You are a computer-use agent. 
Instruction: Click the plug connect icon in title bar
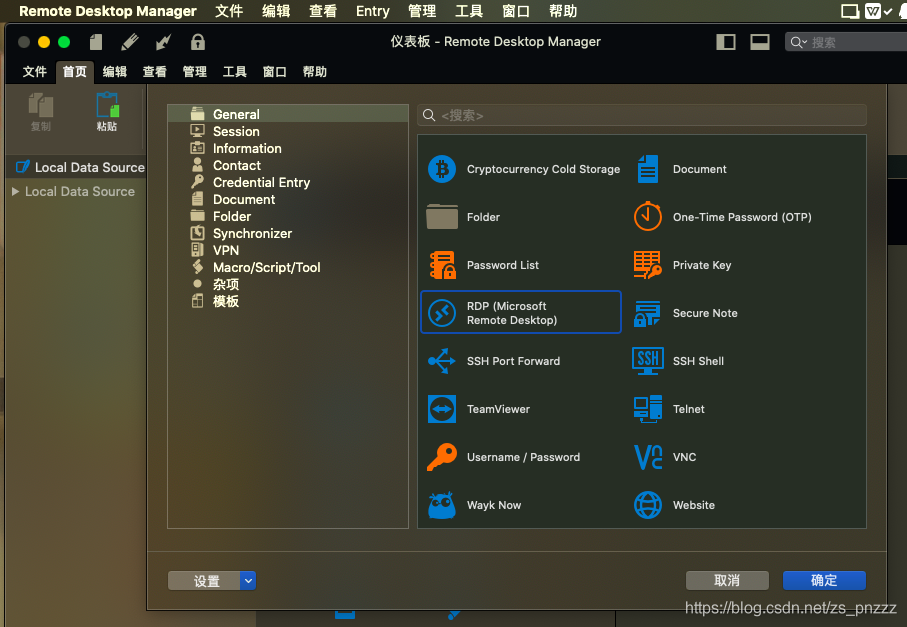tap(164, 42)
